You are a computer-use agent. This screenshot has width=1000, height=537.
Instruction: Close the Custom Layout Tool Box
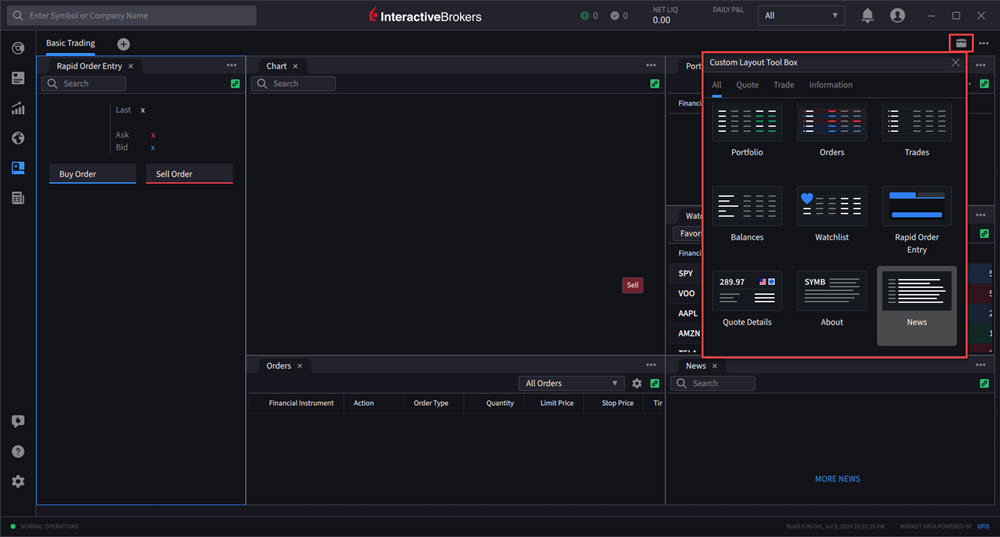pos(955,63)
